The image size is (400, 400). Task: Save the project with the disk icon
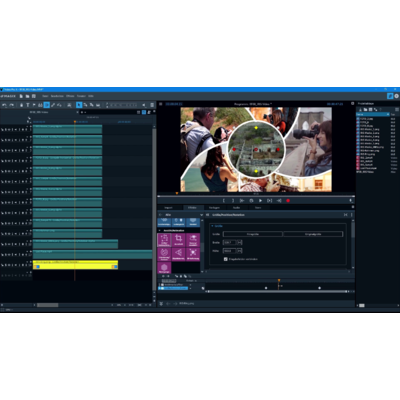click(34, 96)
